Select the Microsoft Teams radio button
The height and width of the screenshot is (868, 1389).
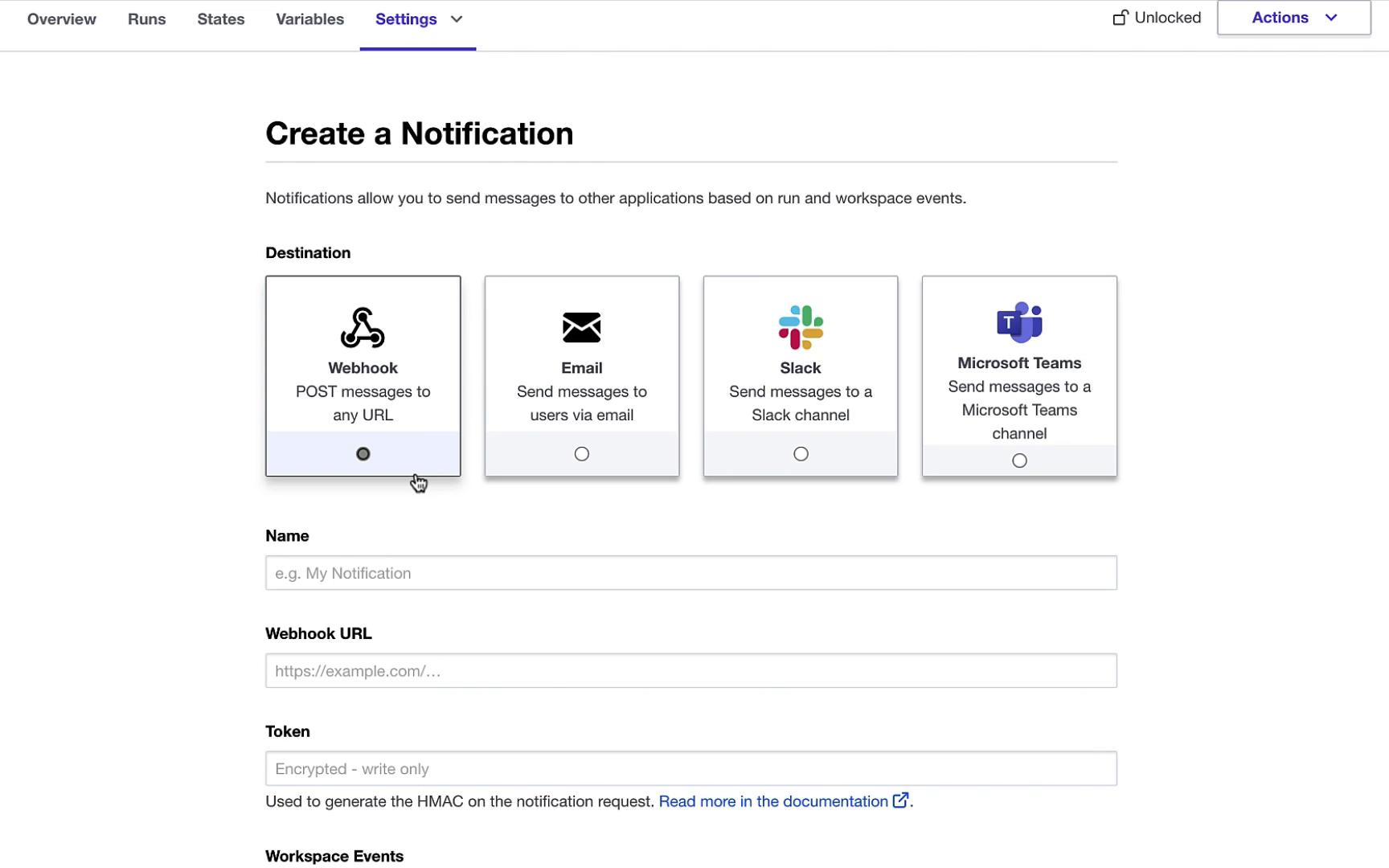pyautogui.click(x=1019, y=461)
